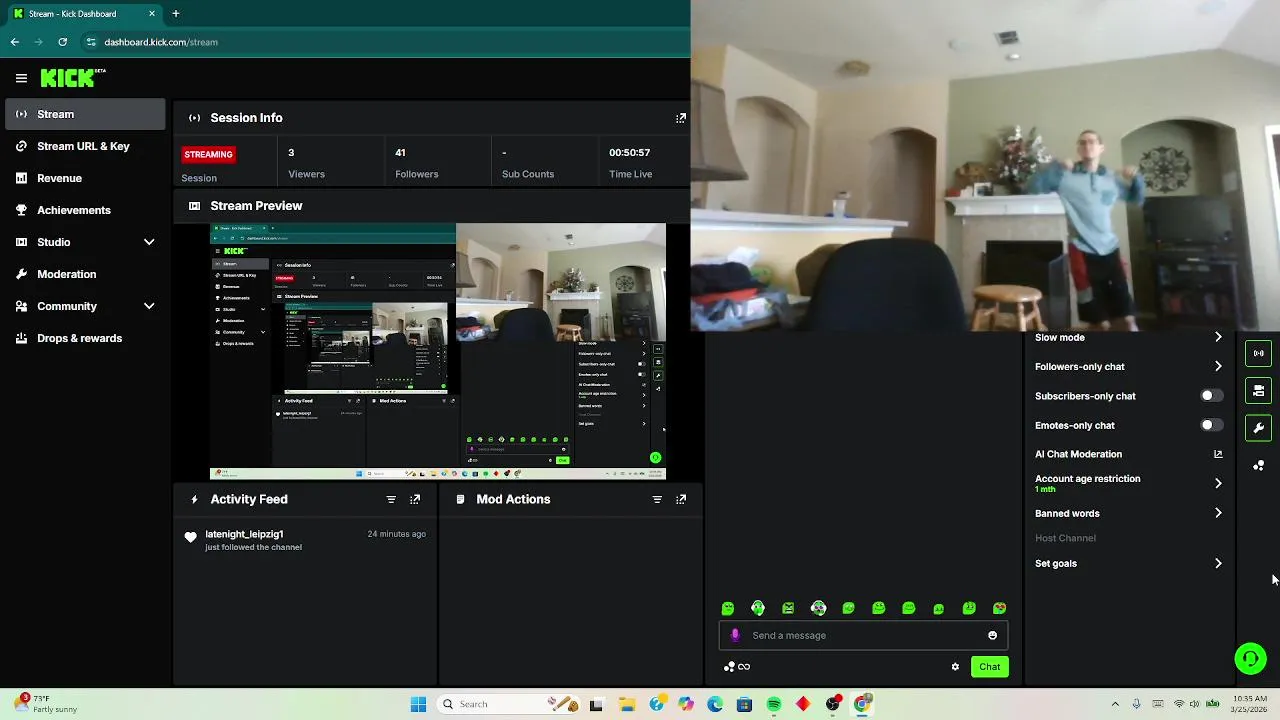Open Drops & rewards page
The image size is (1280, 720).
pos(85,338)
